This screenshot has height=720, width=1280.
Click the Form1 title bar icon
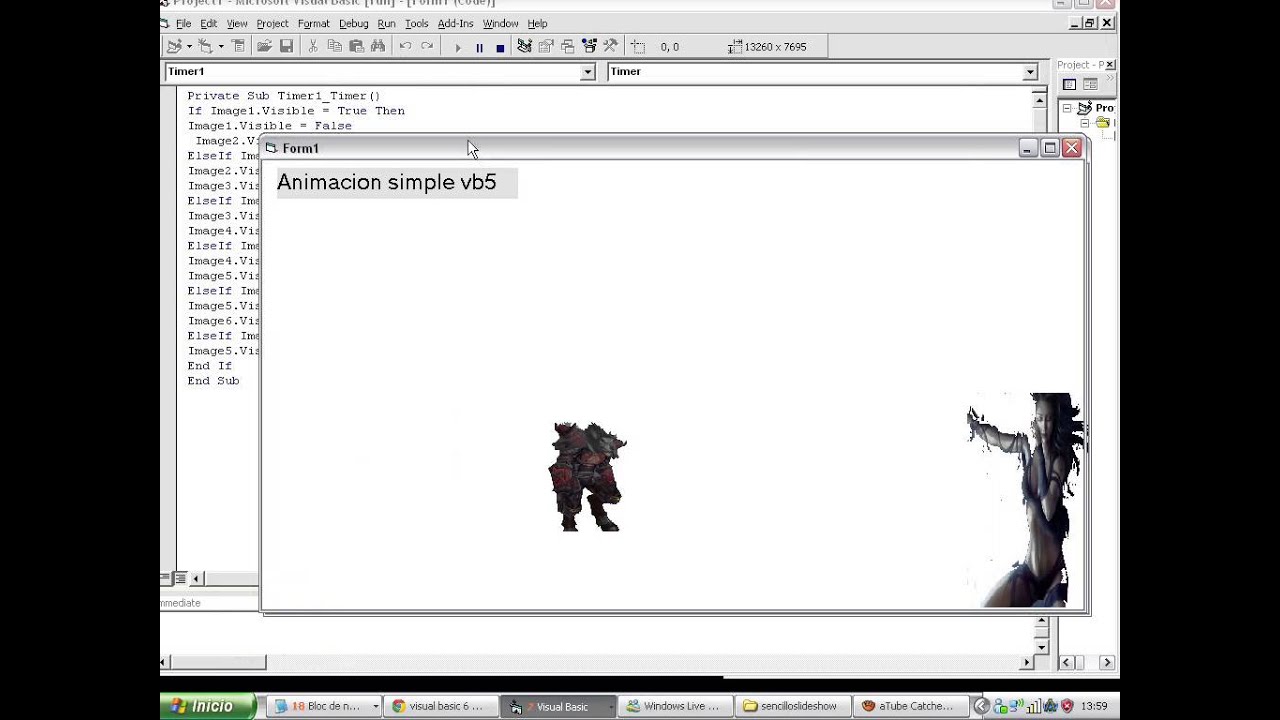pyautogui.click(x=271, y=148)
